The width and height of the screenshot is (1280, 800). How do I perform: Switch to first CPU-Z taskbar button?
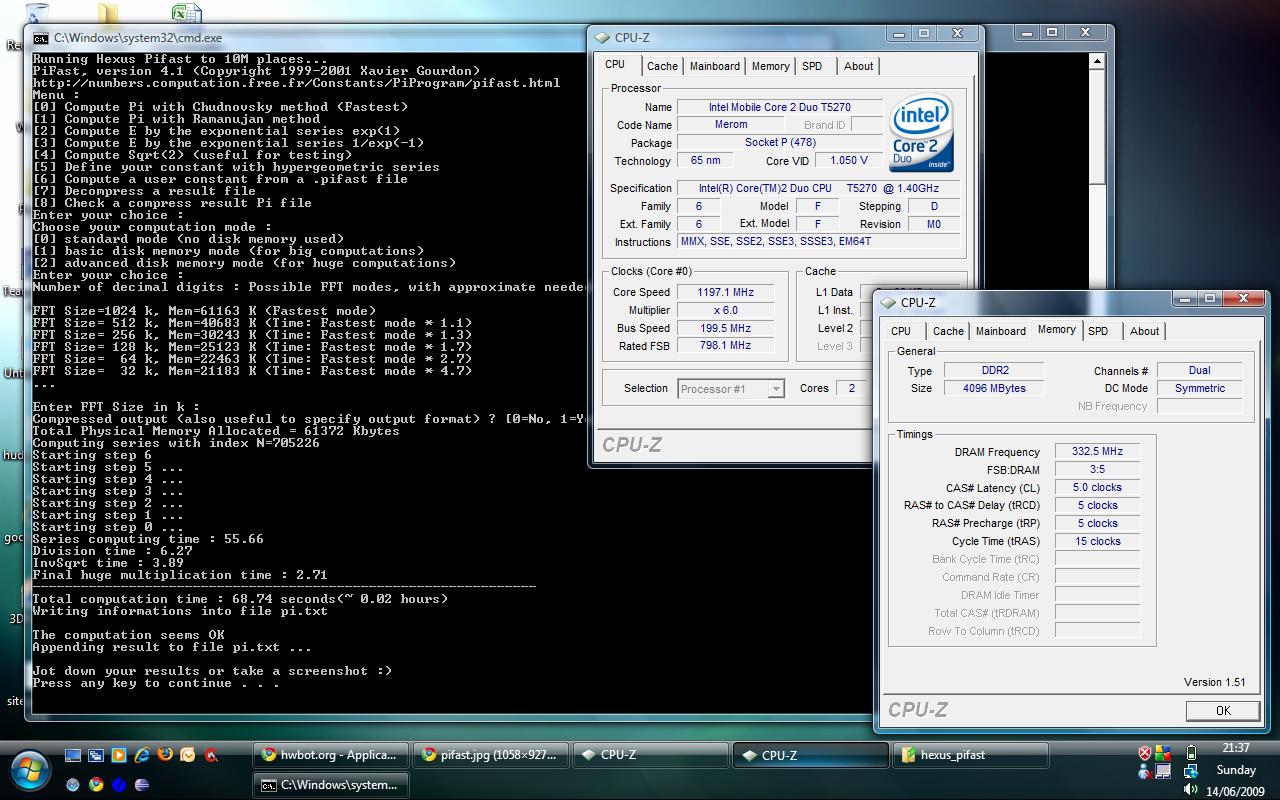(651, 755)
